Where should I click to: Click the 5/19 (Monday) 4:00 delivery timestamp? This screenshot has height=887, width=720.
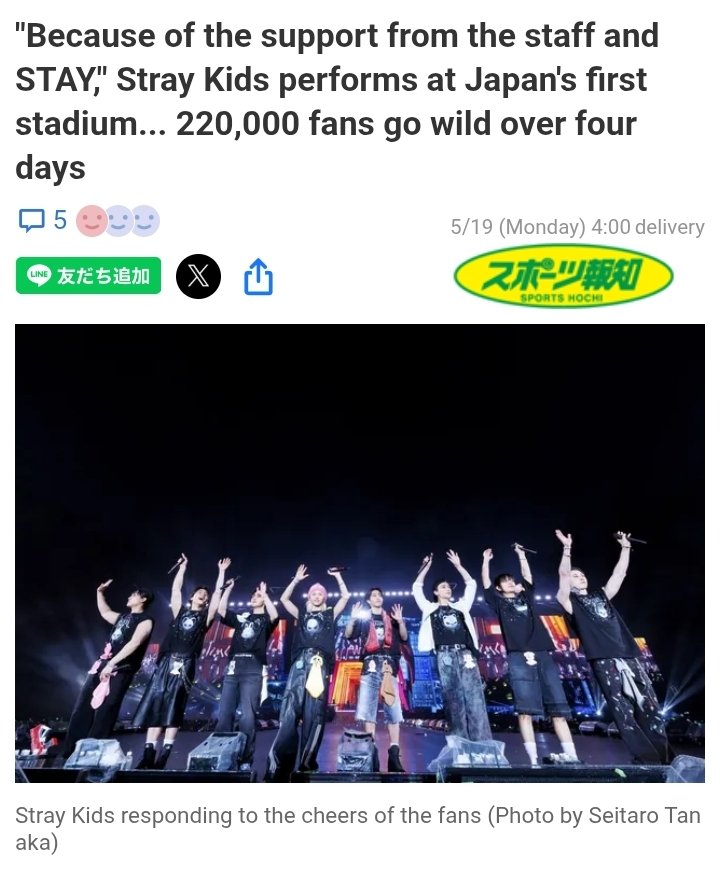click(x=577, y=227)
